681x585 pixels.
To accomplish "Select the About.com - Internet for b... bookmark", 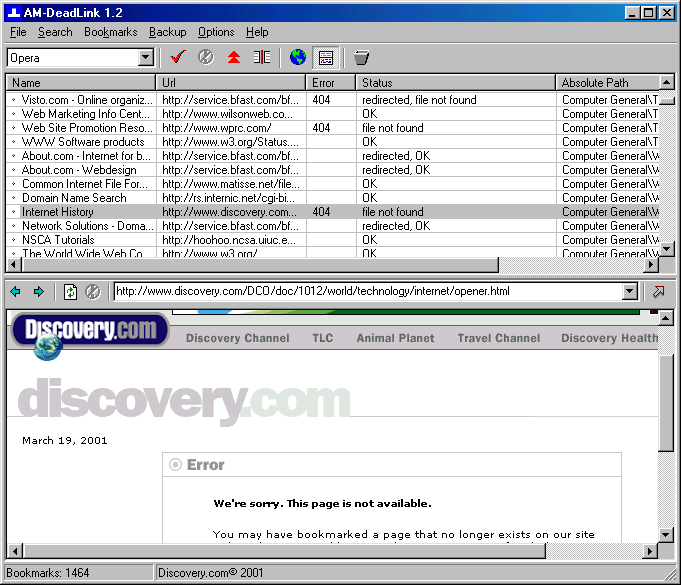I will (x=332, y=156).
